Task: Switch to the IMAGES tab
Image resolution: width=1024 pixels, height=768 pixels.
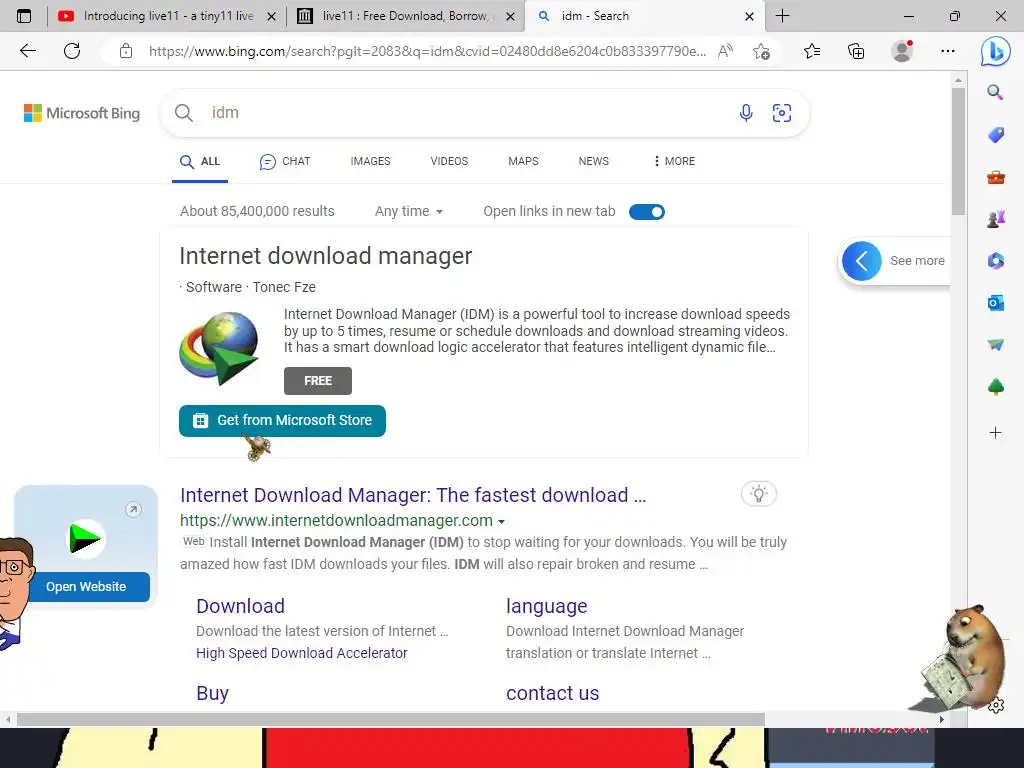Action: point(370,161)
